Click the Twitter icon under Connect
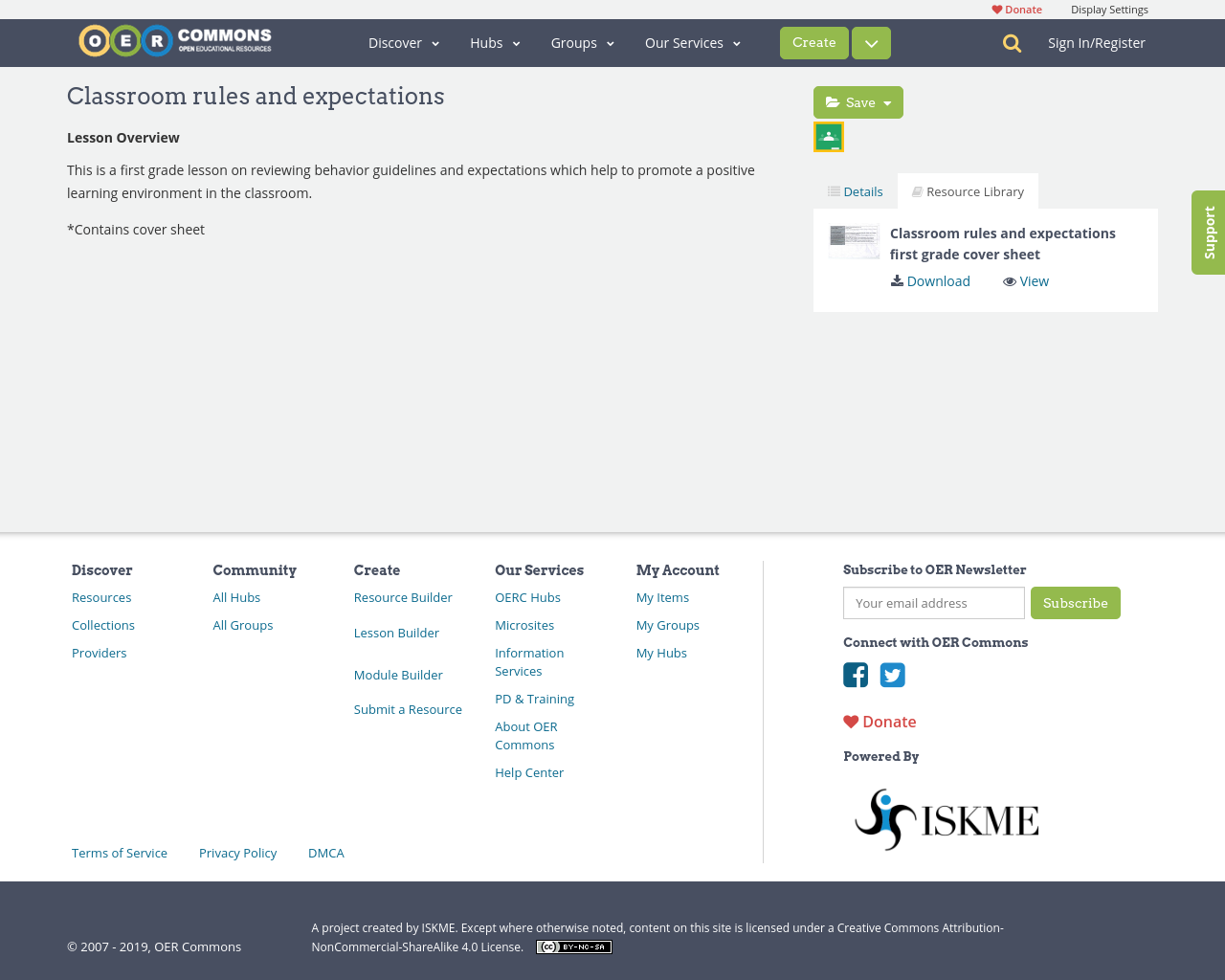1225x980 pixels. click(892, 676)
